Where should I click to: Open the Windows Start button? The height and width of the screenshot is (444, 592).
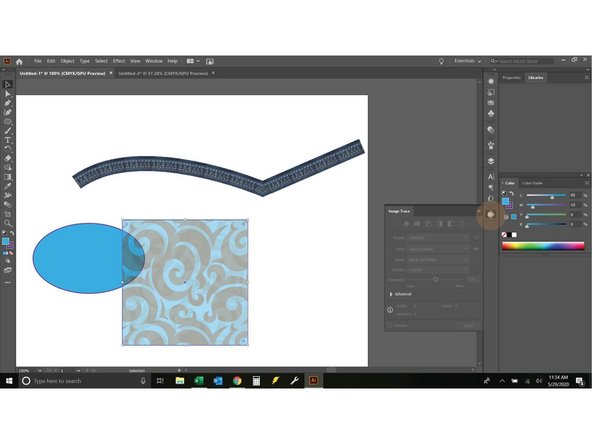click(x=9, y=381)
